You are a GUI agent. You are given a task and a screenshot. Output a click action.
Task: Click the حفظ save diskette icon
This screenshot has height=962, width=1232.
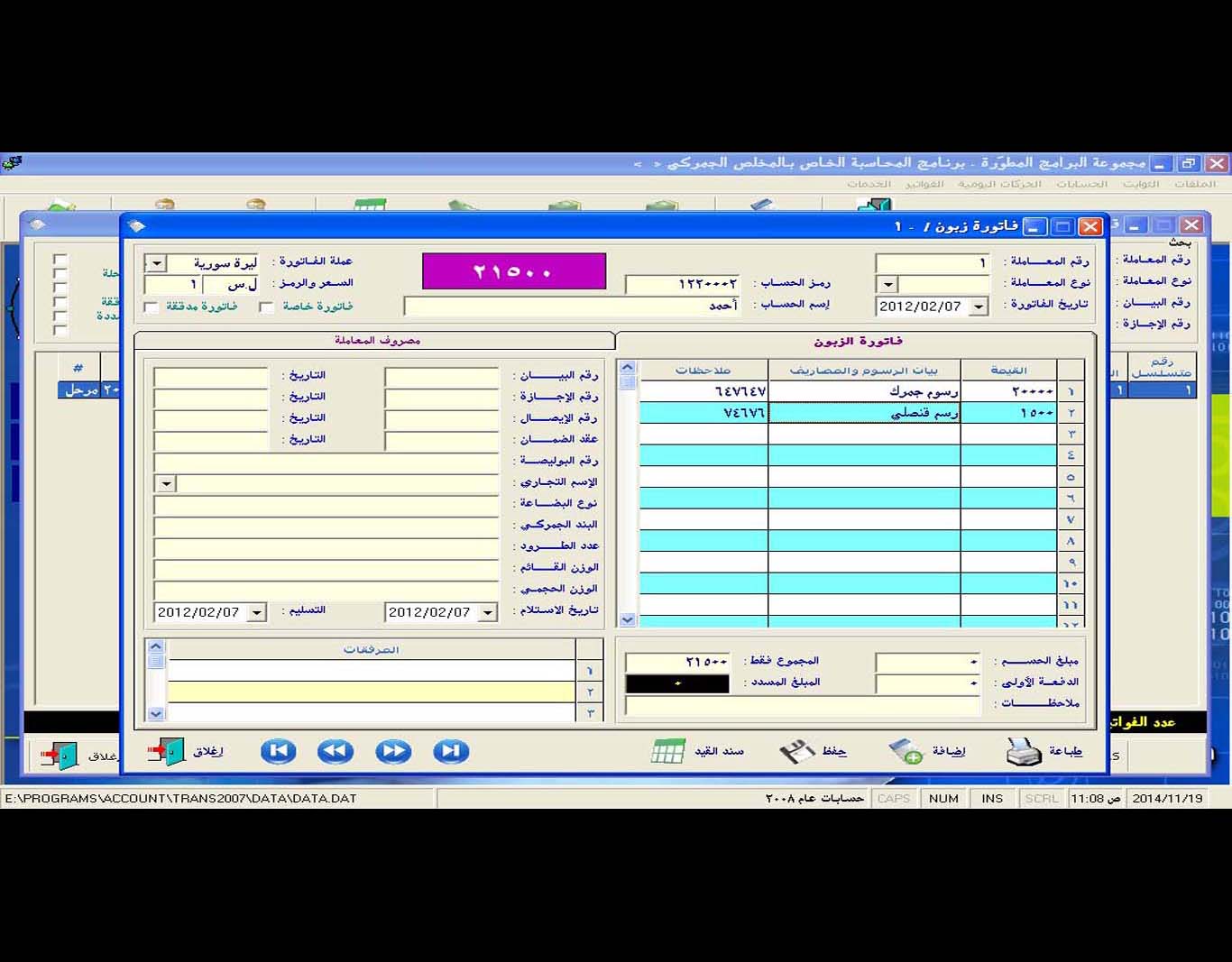click(796, 751)
